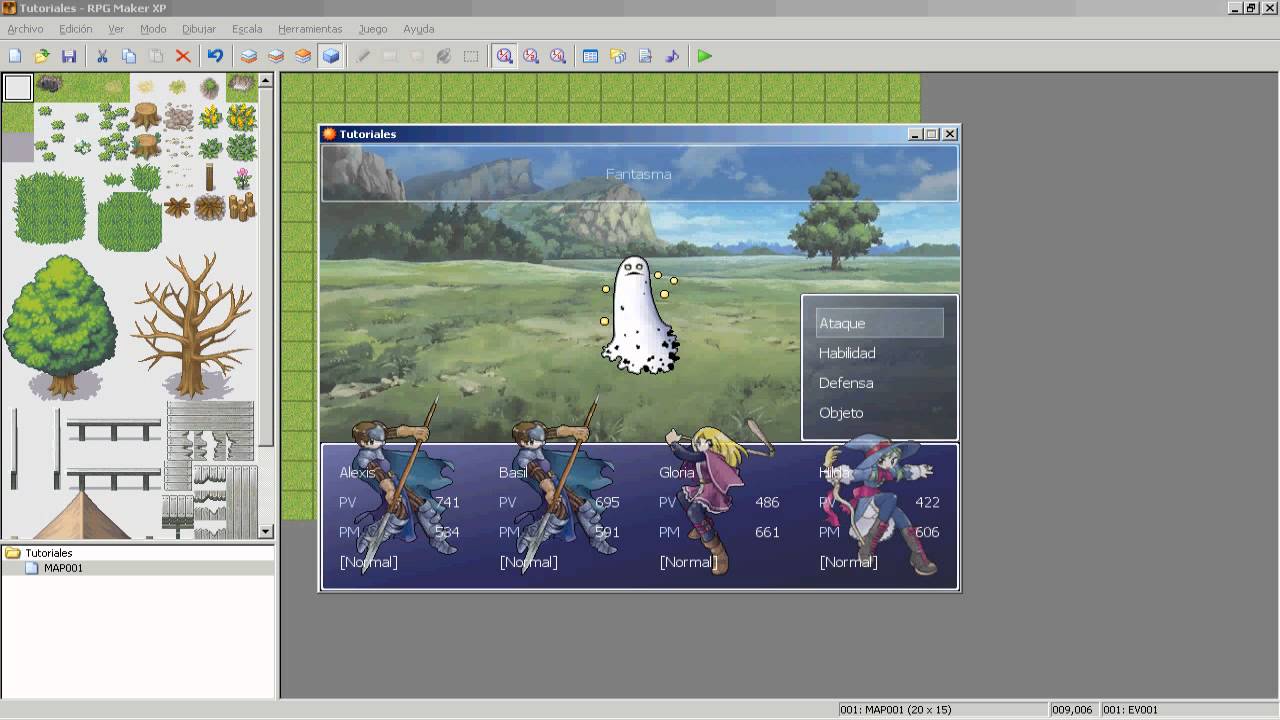Pick the large green tree tile

(62, 327)
